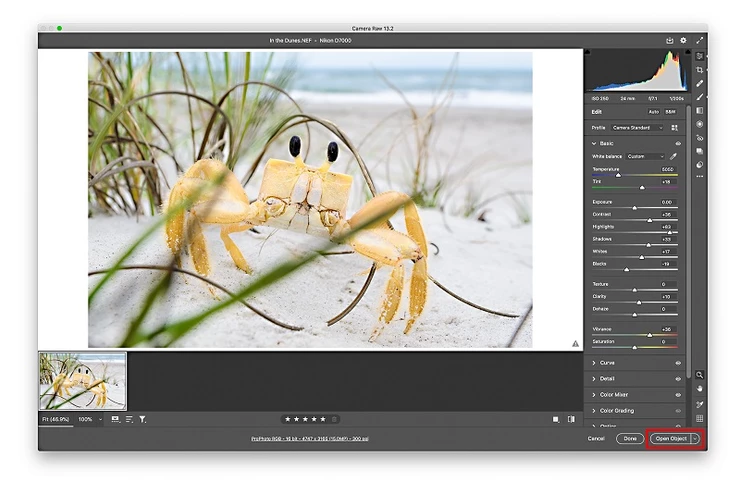Expand the Detail panel
The height and width of the screenshot is (482, 740).
[607, 379]
